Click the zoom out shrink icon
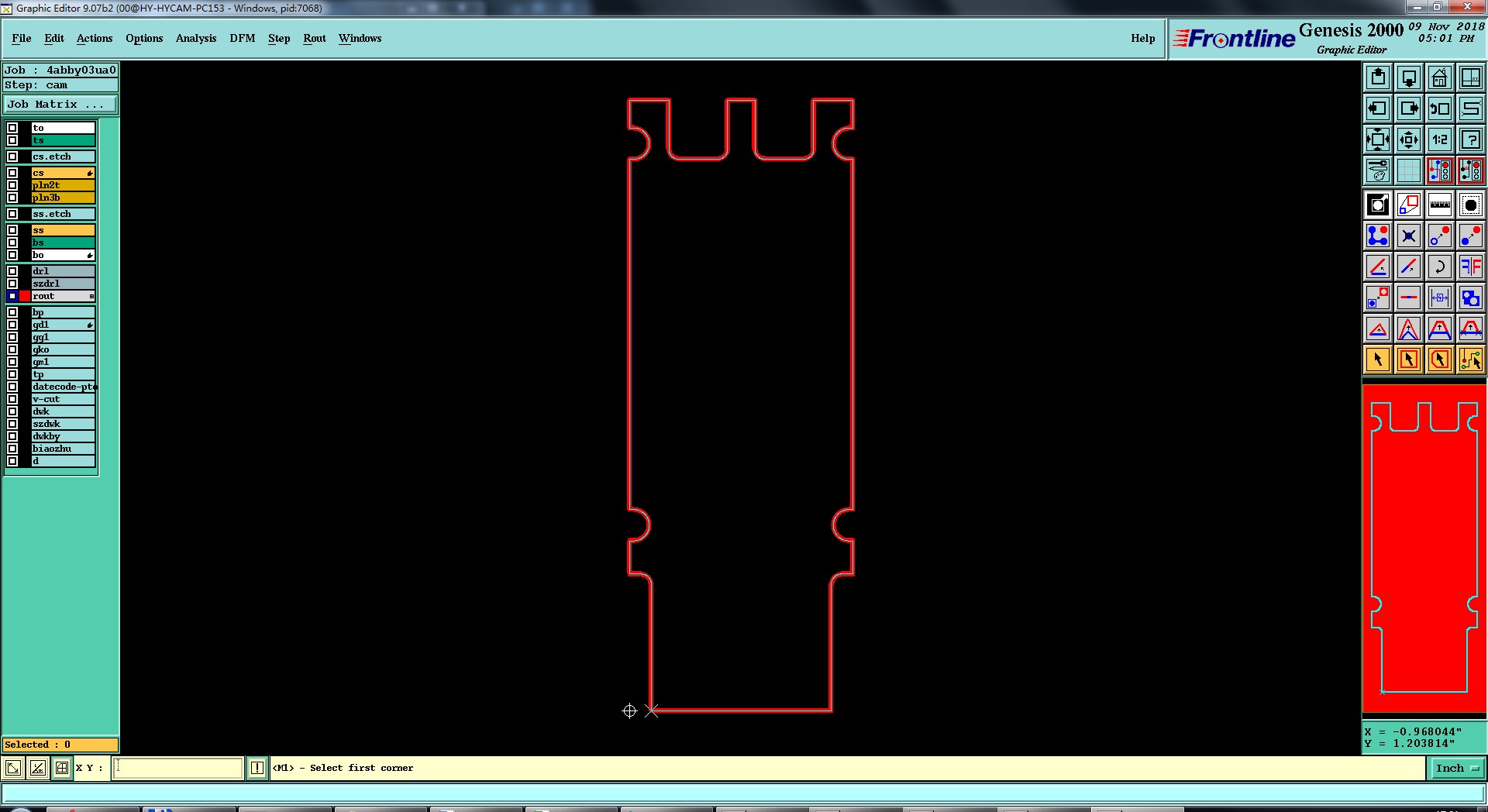The image size is (1488, 812). [1409, 139]
